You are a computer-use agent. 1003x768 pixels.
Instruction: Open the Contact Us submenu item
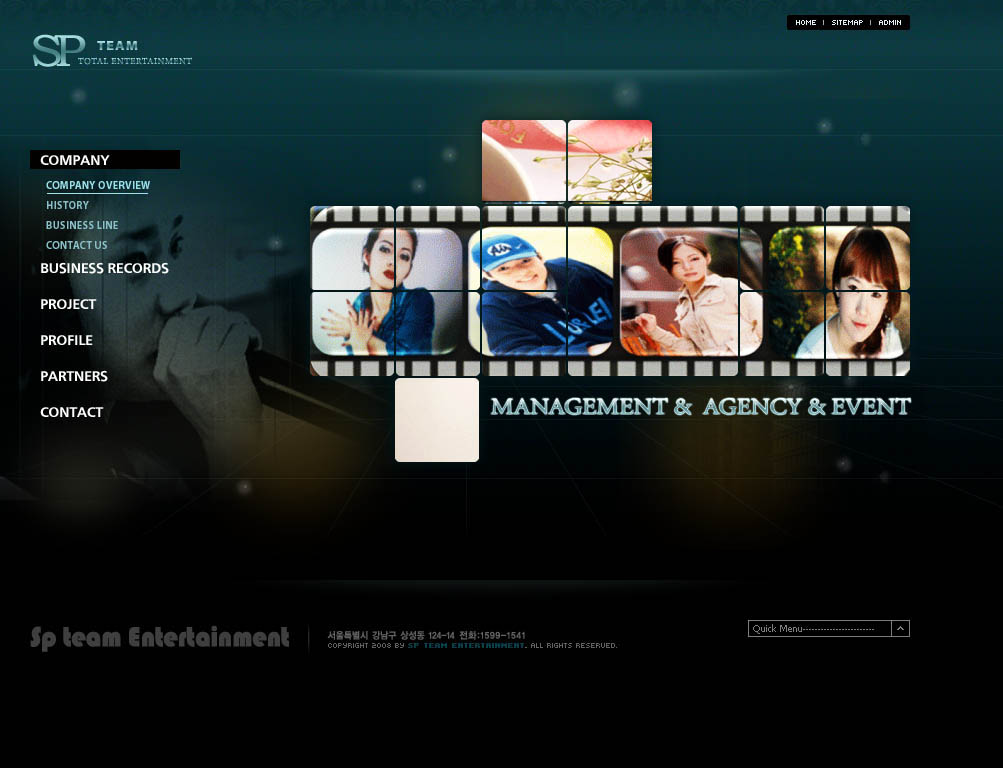[76, 245]
